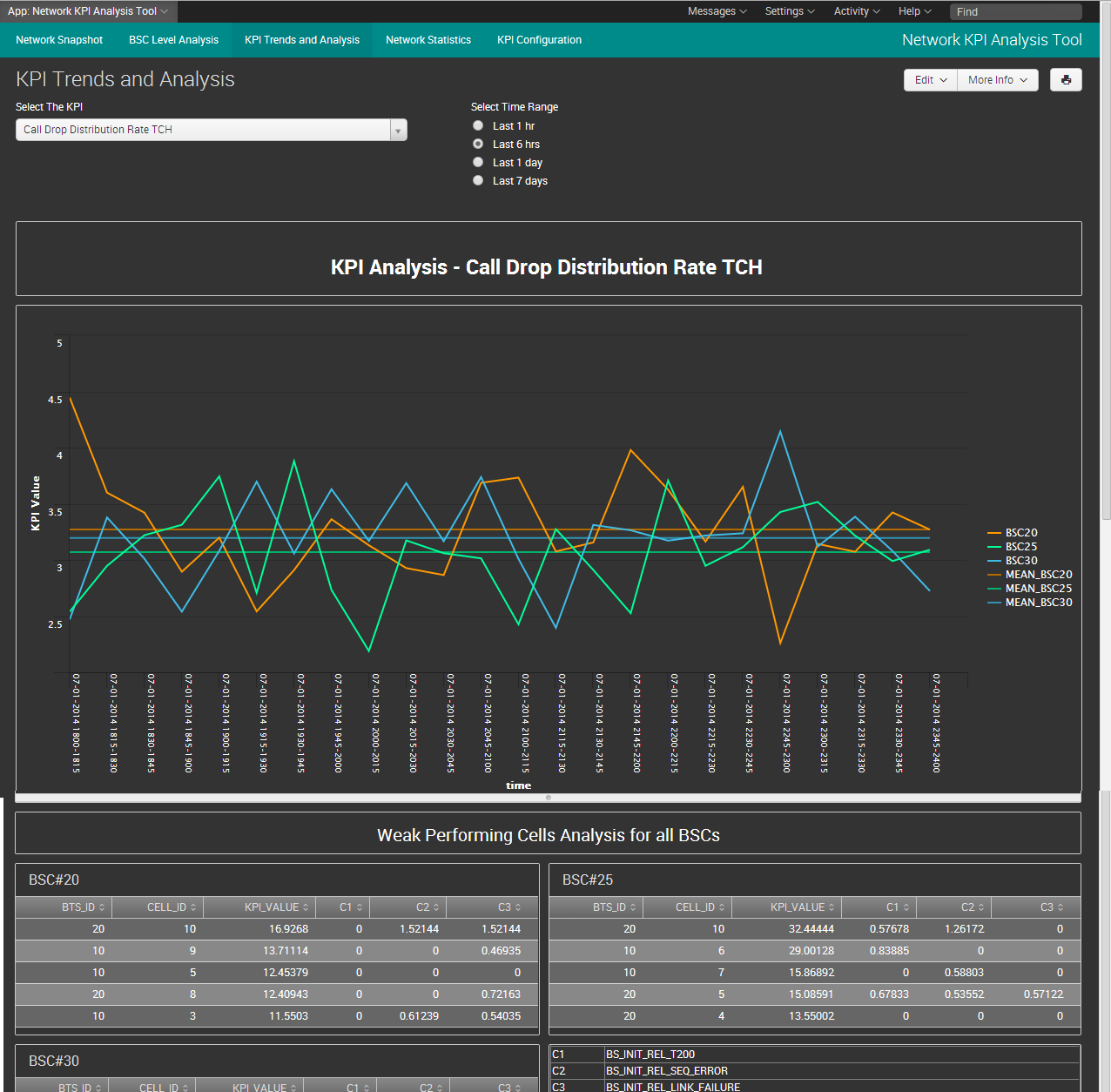Select Last 7 days time range
The image size is (1111, 1092).
[x=478, y=181]
